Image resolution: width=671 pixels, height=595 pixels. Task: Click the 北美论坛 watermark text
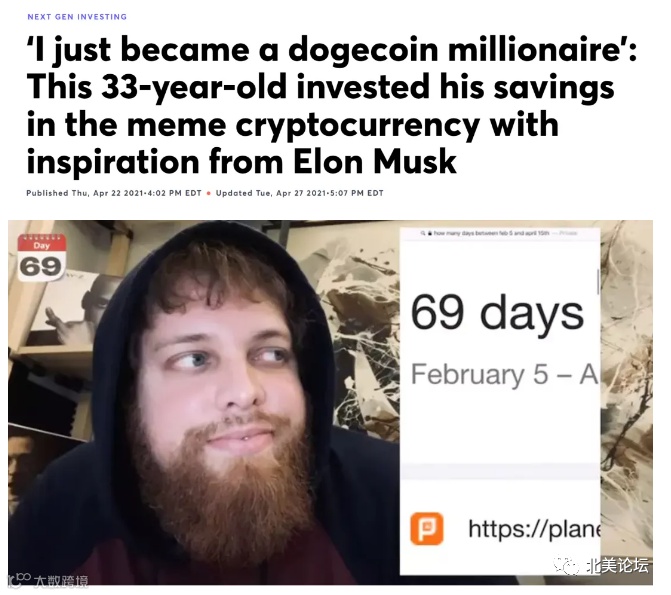618,566
